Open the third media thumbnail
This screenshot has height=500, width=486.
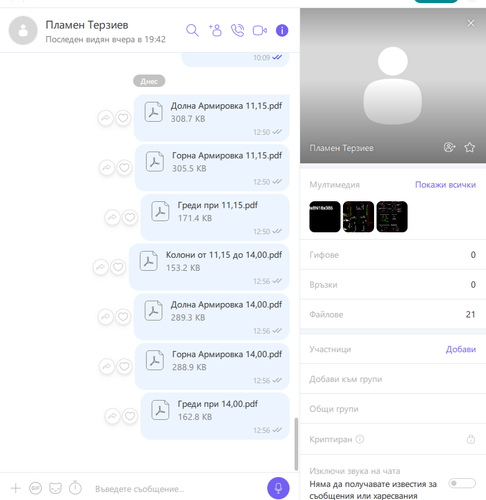(392, 217)
